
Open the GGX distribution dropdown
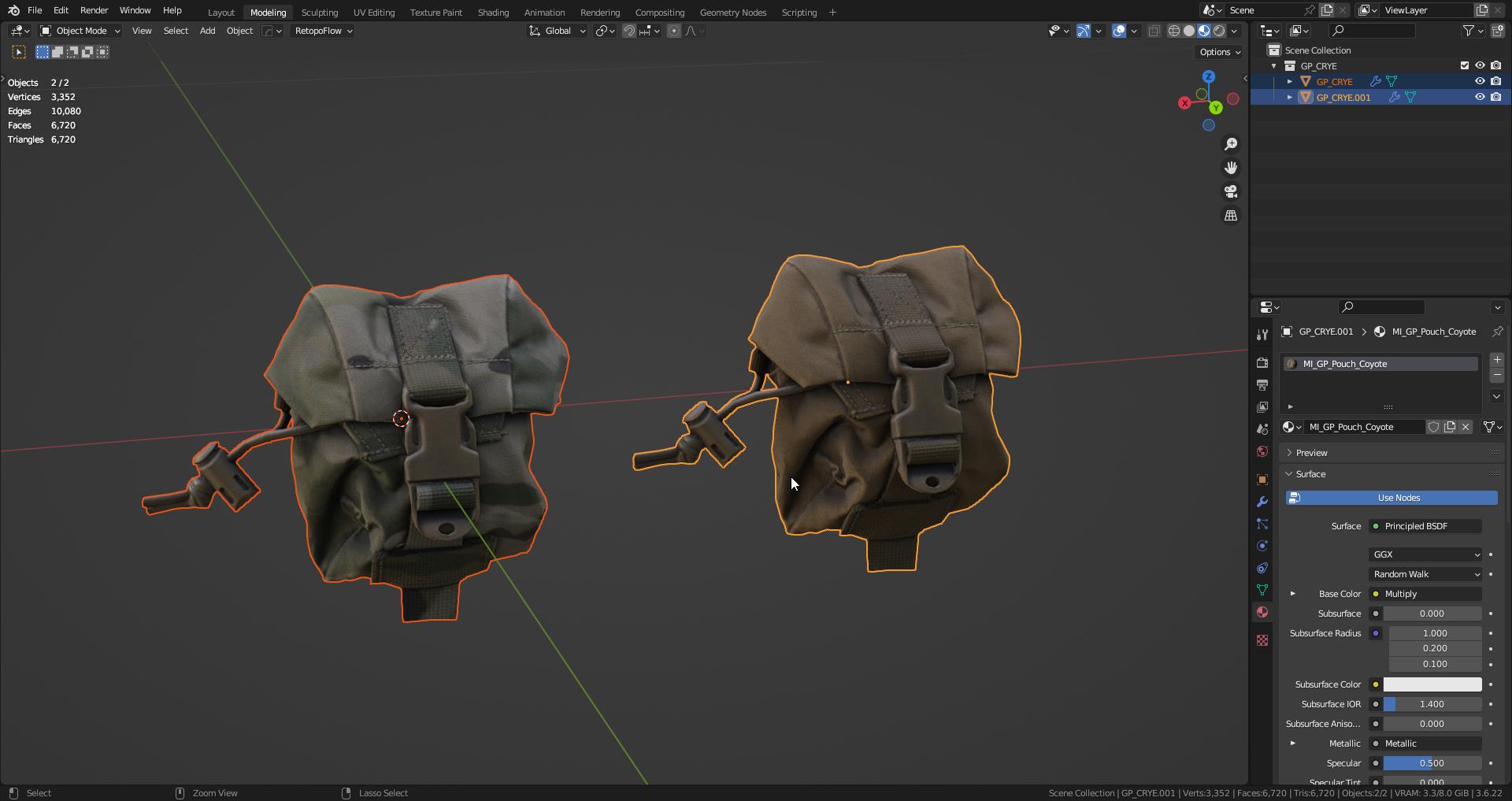[x=1425, y=554]
